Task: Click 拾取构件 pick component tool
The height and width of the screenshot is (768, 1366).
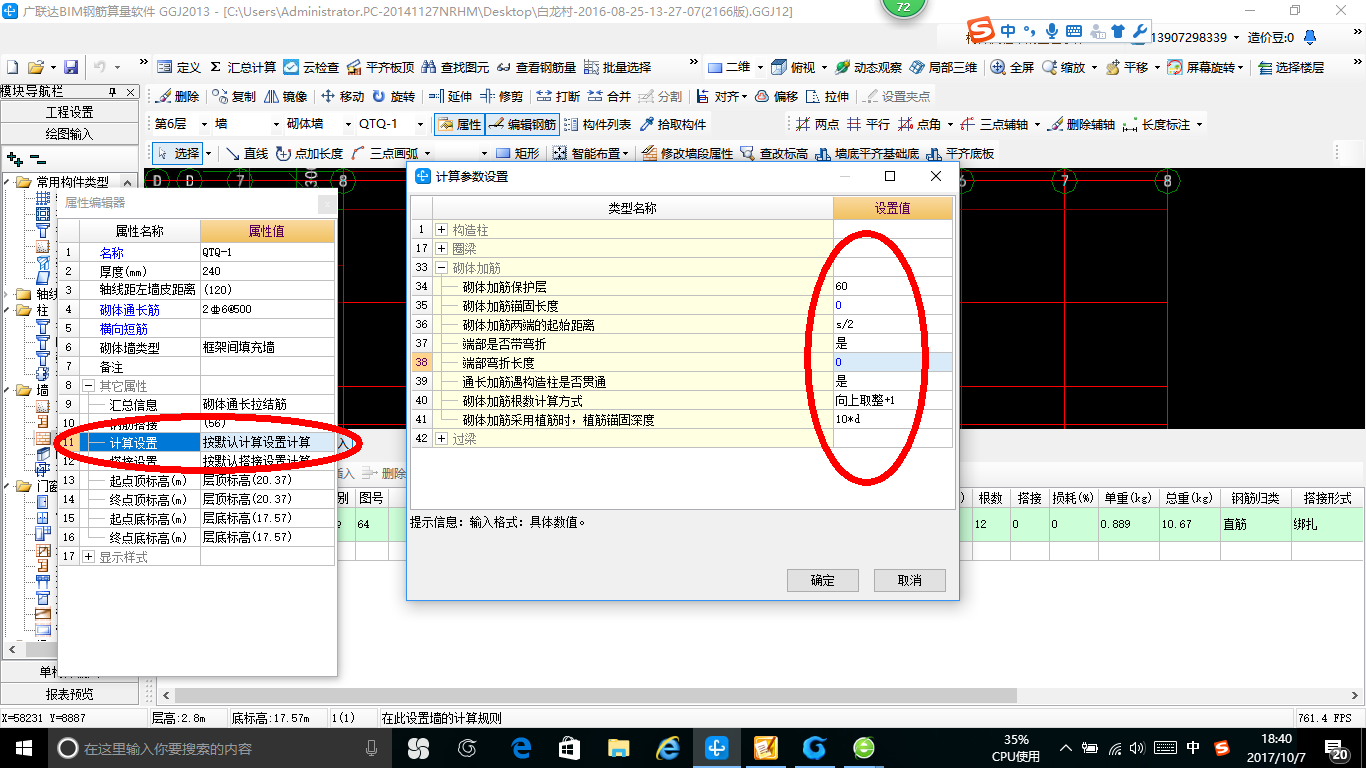Action: 673,124
